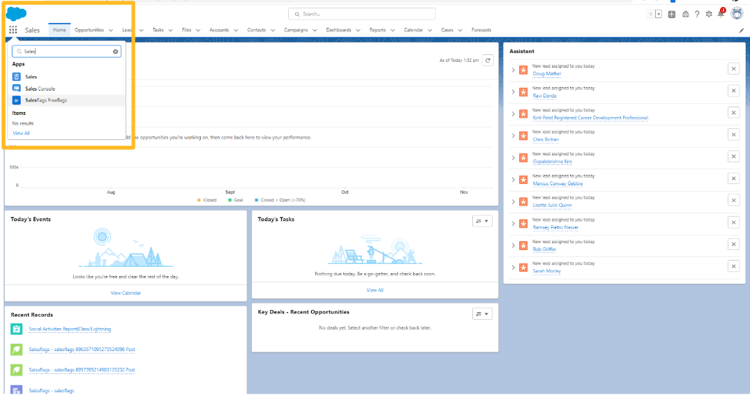Clear the app launcher search text
The image size is (750, 395).
tap(115, 52)
